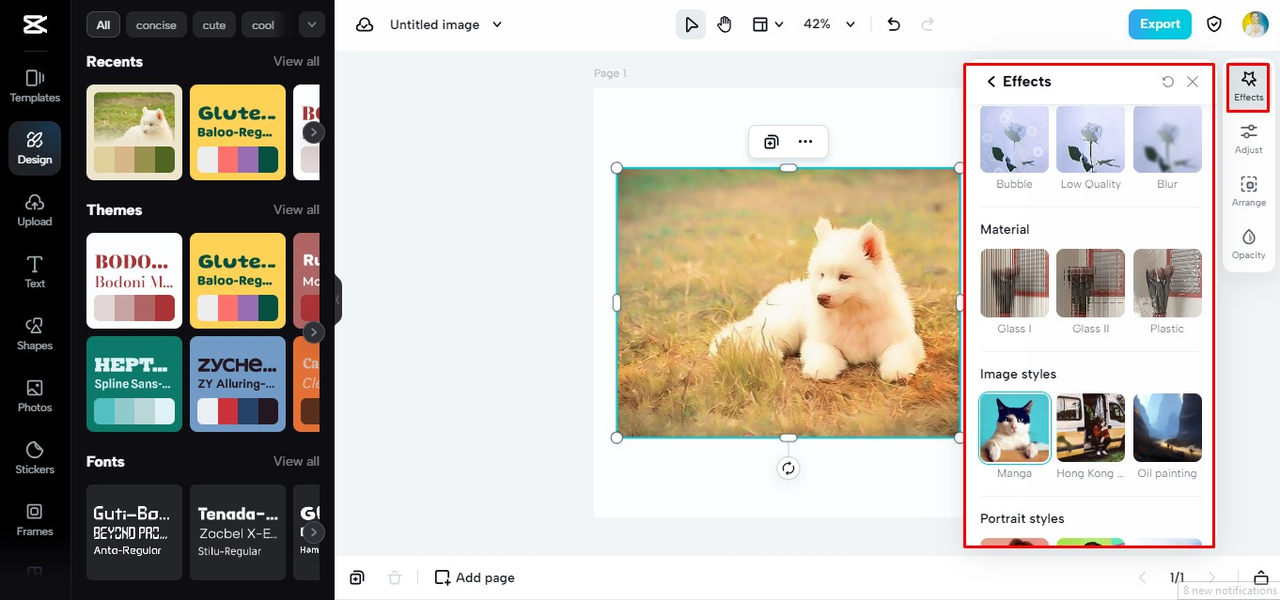Open the Design sidebar panel

click(35, 148)
